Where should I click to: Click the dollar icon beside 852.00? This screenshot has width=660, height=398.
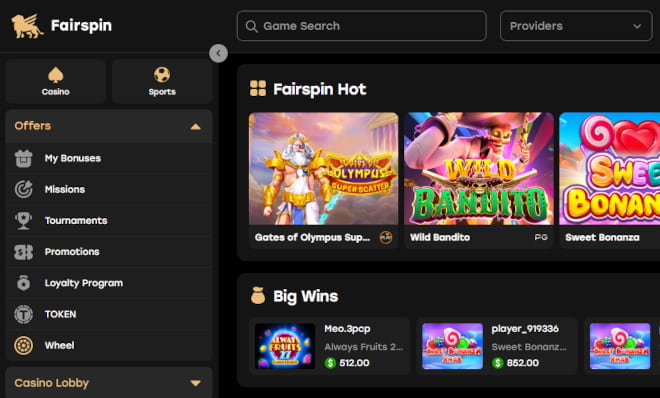point(498,363)
